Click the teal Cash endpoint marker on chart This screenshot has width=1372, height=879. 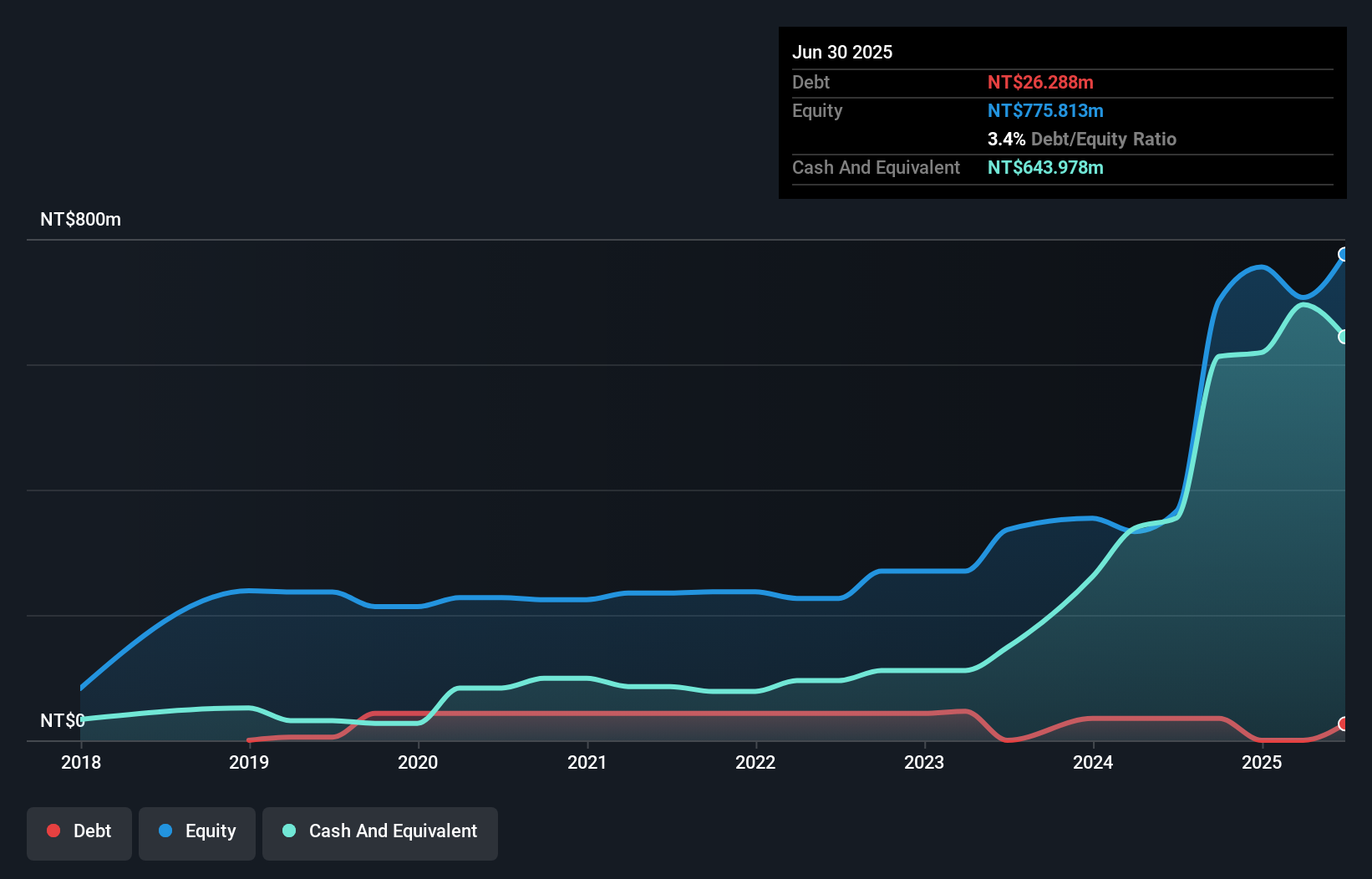[x=1344, y=337]
